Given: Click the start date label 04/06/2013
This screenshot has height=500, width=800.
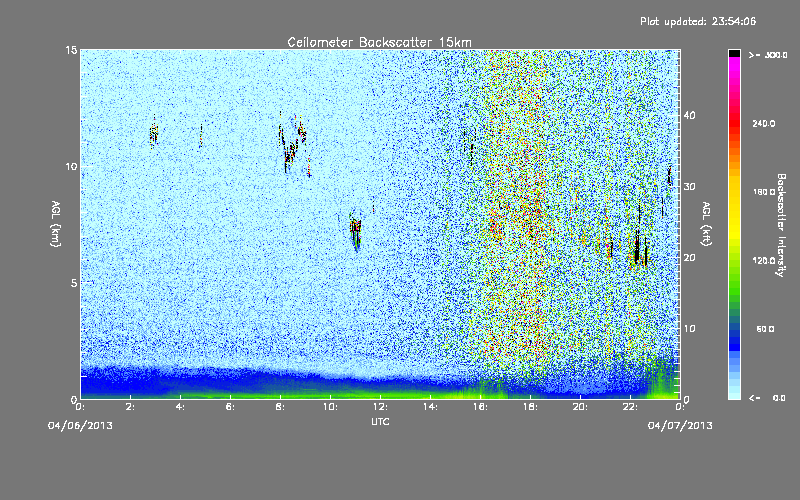Looking at the screenshot, I should coord(80,426).
